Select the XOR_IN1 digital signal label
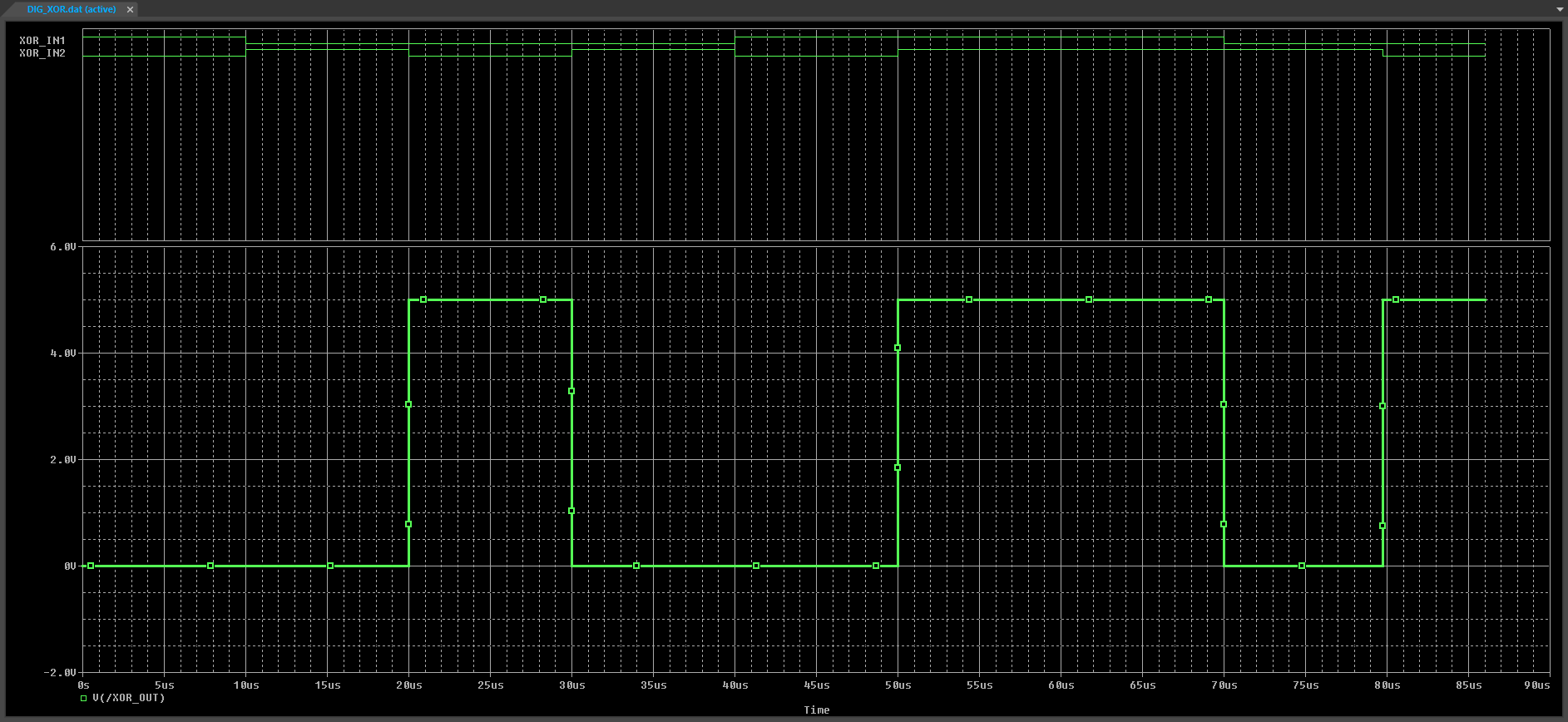Viewport: 1568px width, 722px height. tap(42, 40)
